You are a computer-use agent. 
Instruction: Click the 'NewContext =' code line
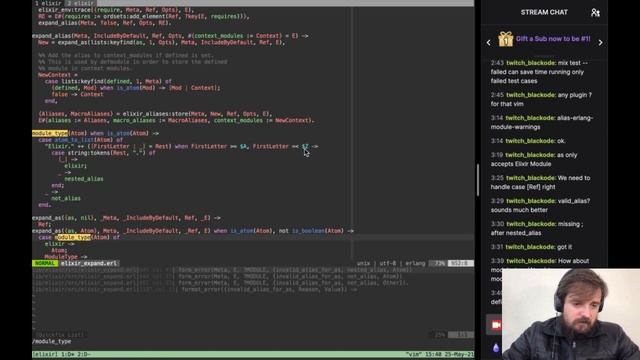point(58,75)
